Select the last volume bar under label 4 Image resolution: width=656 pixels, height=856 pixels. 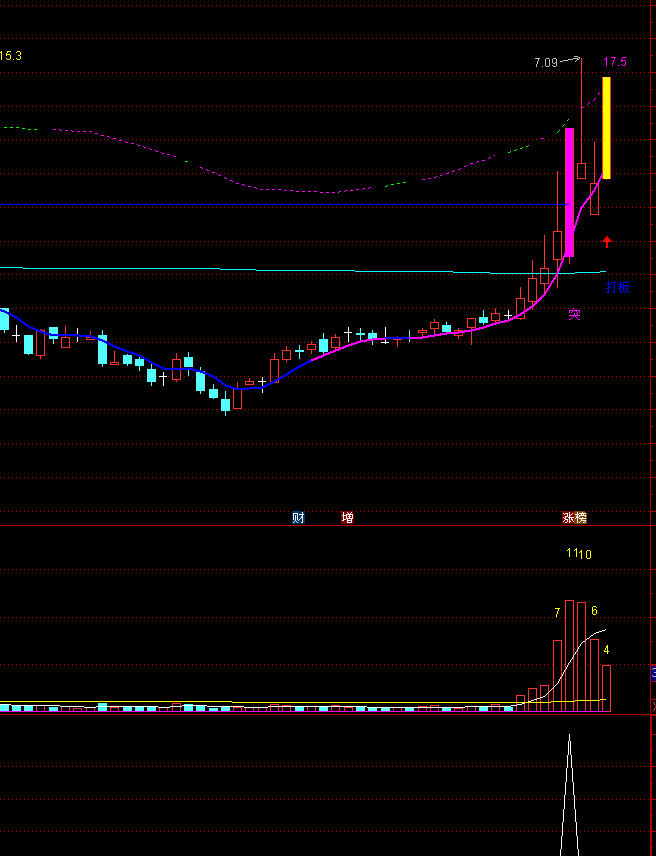[606, 688]
